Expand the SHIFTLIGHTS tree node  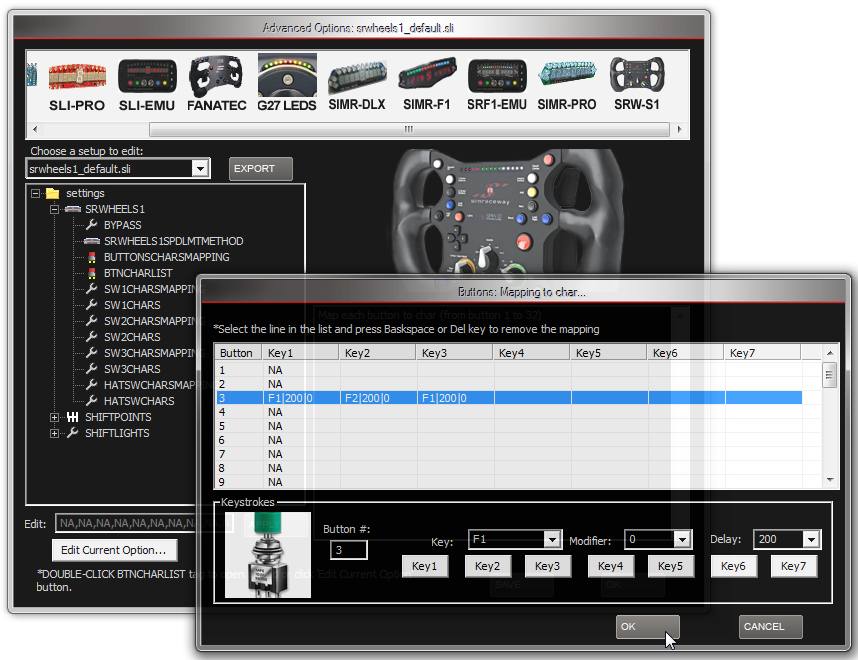point(54,433)
